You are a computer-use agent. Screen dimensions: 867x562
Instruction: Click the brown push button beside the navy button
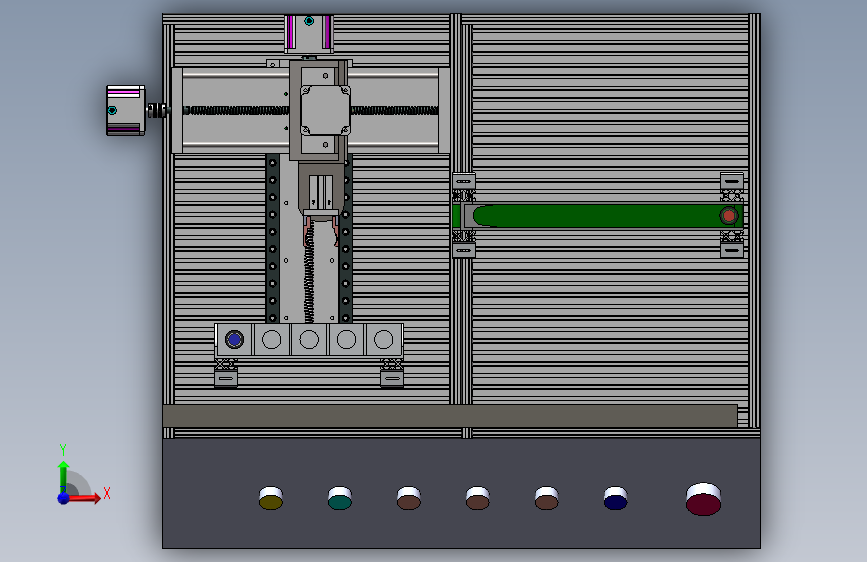[546, 498]
